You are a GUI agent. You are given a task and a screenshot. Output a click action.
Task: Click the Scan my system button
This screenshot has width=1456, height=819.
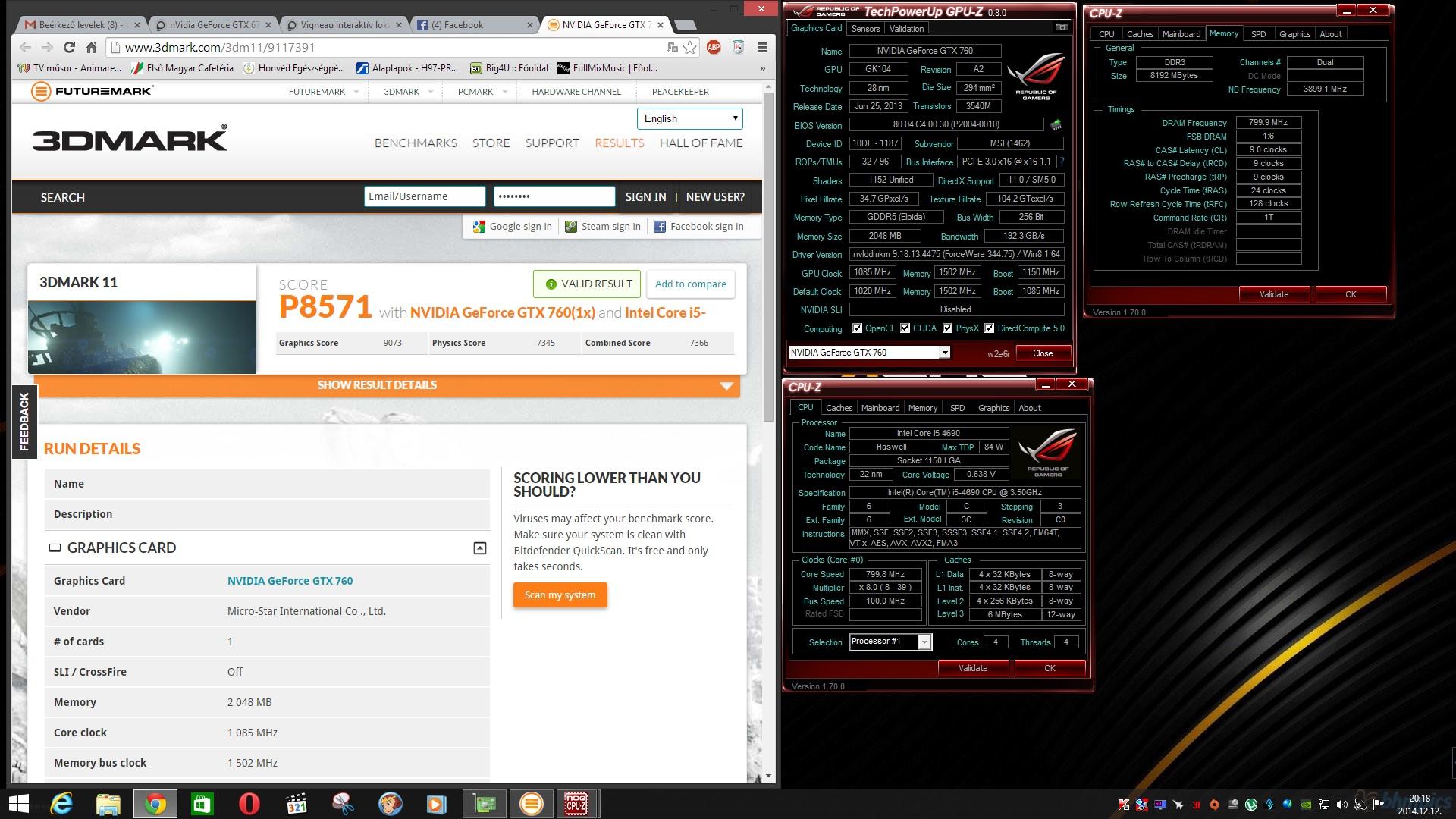click(x=560, y=595)
